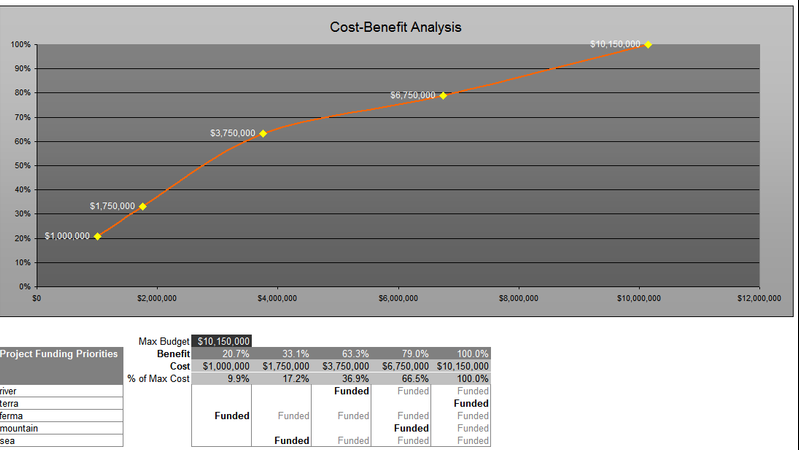The image size is (799, 450).
Task: Click the $1,000,000 chart data label
Action: coord(67,236)
